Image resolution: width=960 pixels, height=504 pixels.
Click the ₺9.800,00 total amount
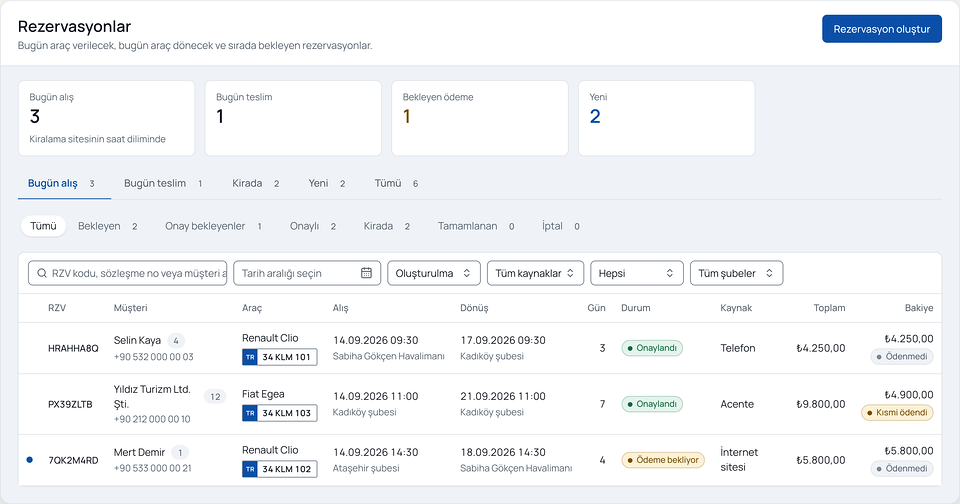click(x=820, y=404)
